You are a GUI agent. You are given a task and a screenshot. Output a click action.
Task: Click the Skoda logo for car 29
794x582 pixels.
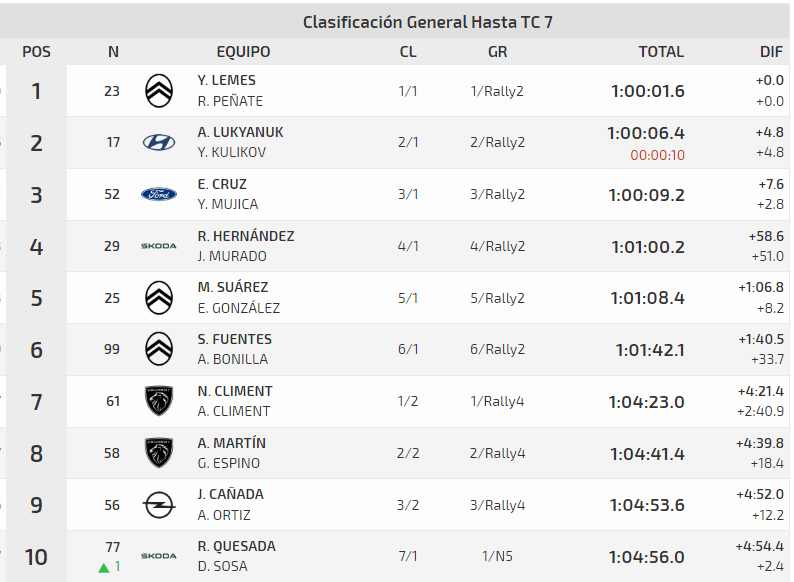tap(159, 246)
